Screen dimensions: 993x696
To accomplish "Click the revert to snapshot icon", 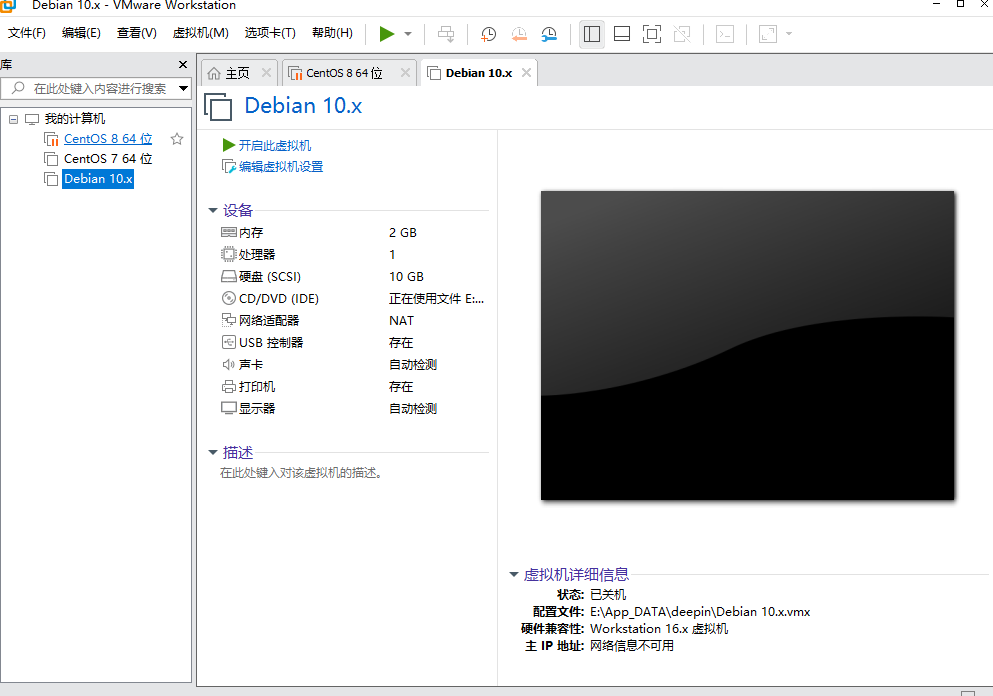I will pyautogui.click(x=519, y=34).
